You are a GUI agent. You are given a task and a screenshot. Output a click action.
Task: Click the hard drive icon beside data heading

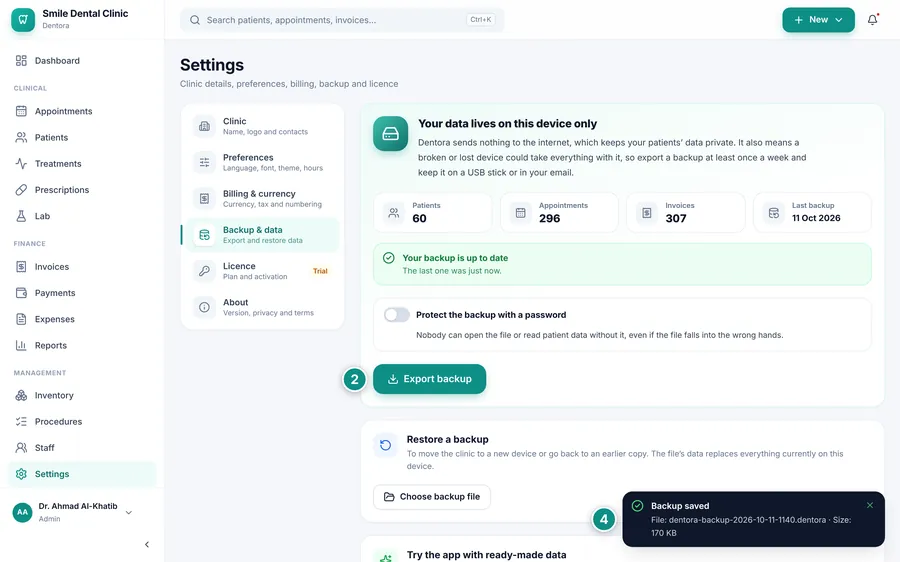click(x=390, y=134)
